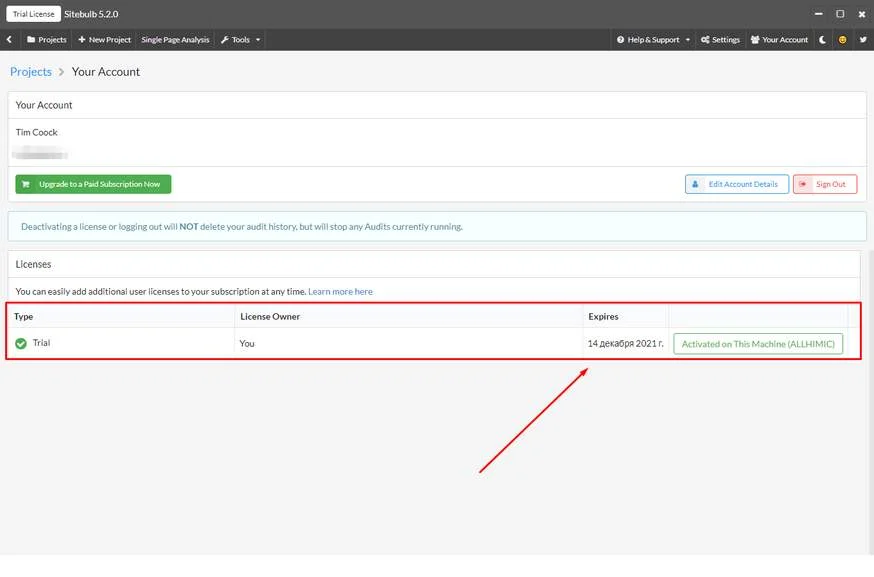
Task: Select the expiry date 14 декабря 2021 г.
Action: (x=625, y=343)
